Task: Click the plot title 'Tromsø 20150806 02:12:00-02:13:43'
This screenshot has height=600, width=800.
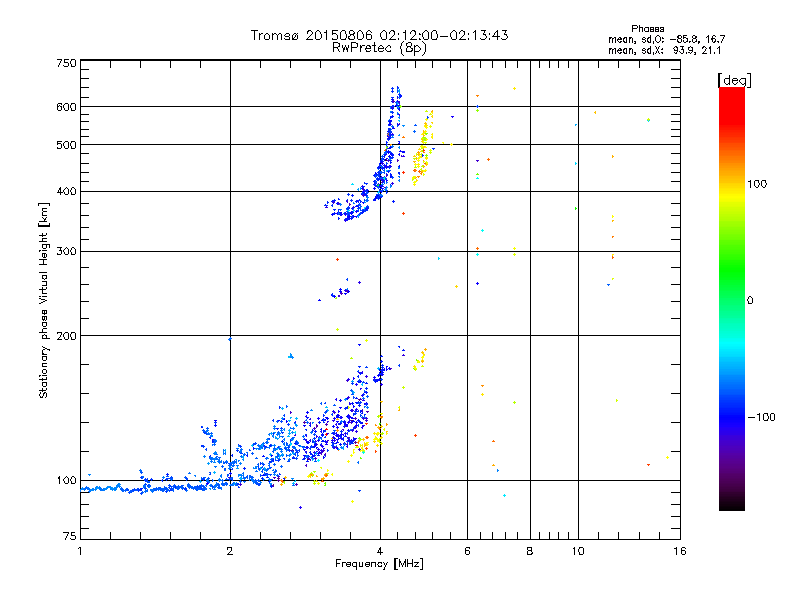Action: [379, 35]
